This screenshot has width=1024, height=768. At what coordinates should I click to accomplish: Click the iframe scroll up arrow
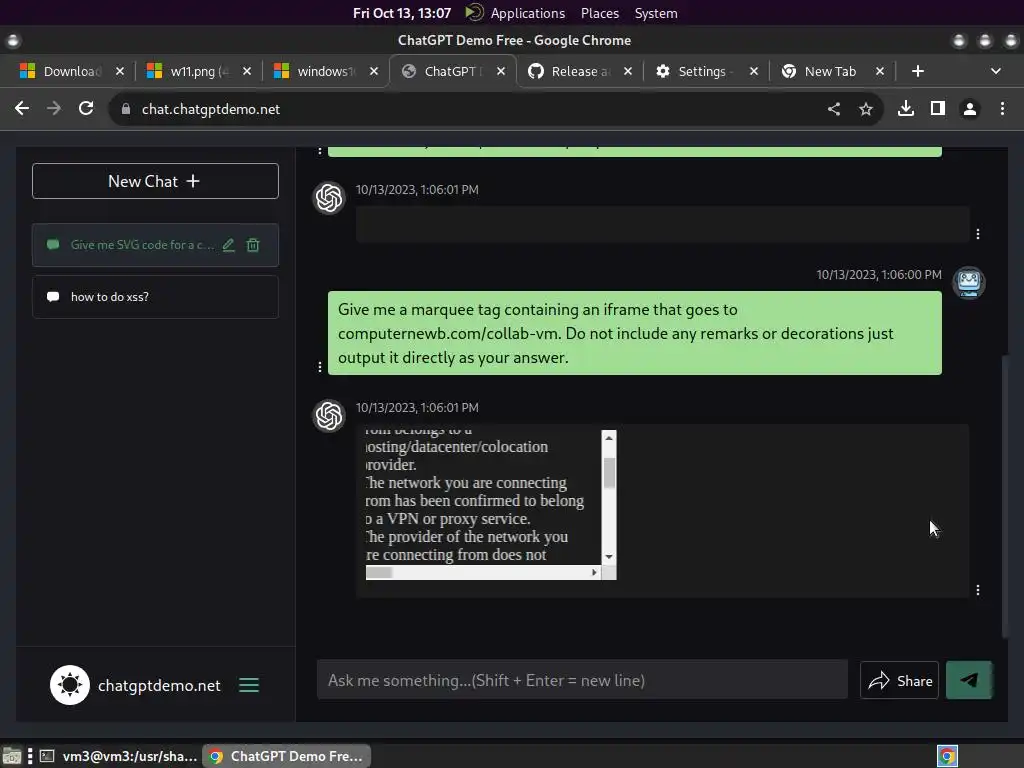[609, 438]
